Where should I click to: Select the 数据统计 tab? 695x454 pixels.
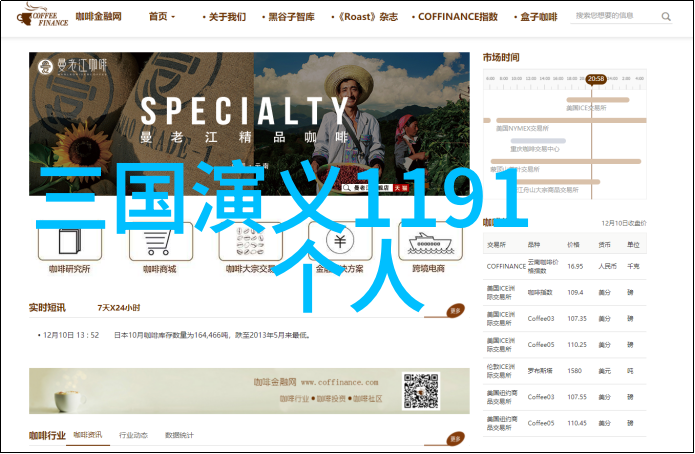point(179,435)
